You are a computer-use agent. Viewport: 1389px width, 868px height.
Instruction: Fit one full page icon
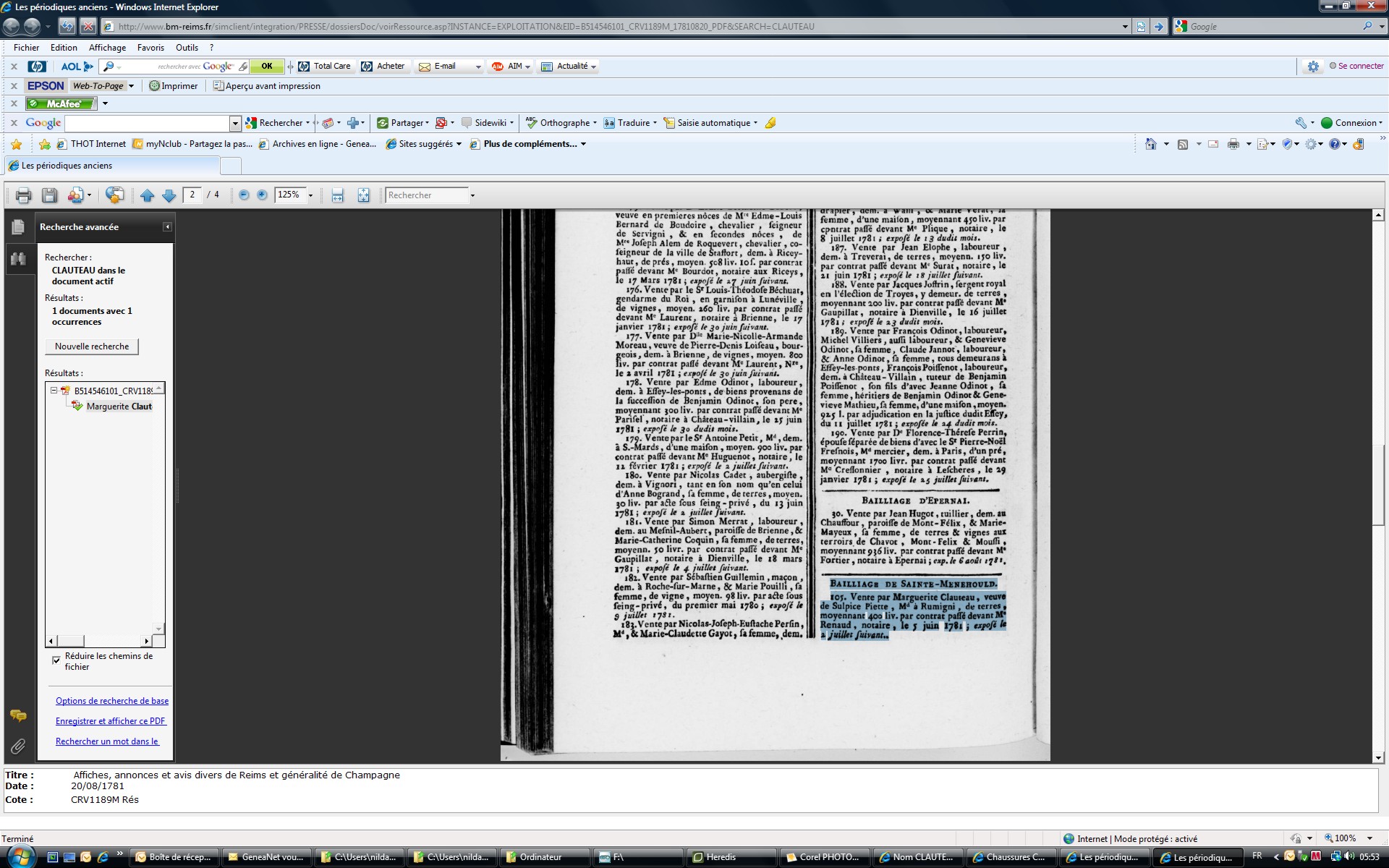(x=363, y=195)
